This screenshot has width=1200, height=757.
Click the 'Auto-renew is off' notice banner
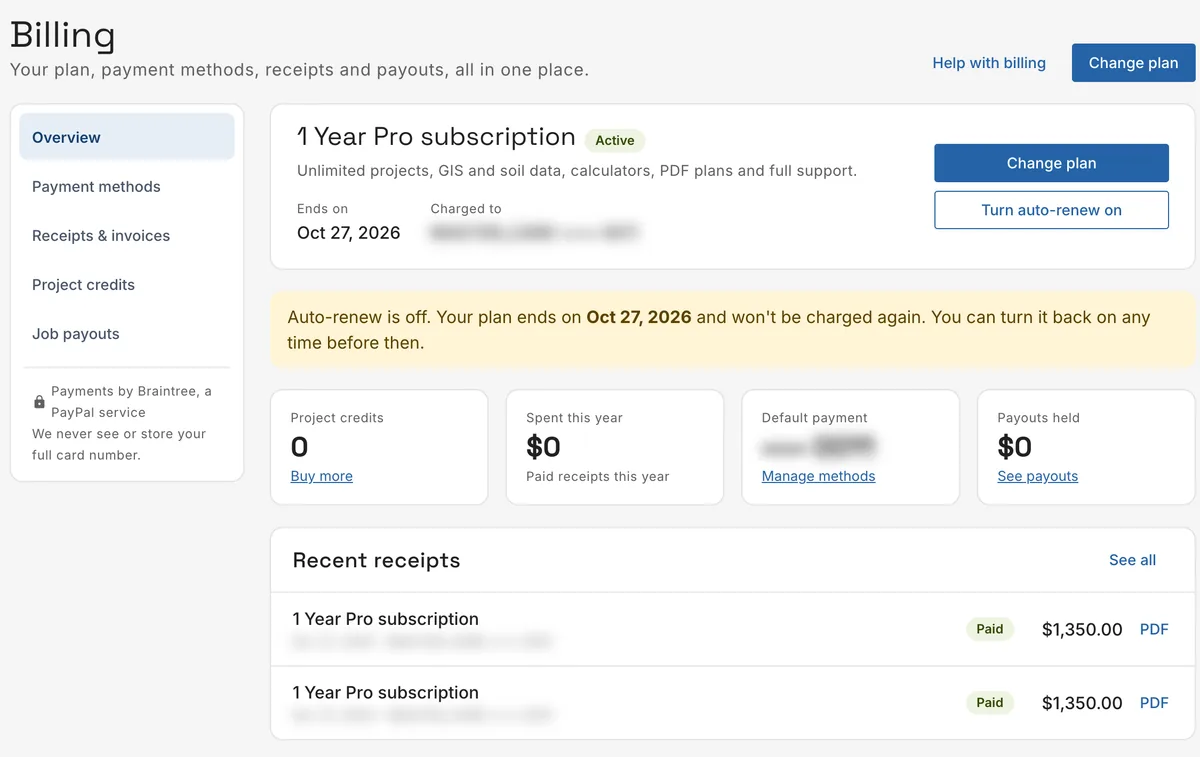[734, 330]
